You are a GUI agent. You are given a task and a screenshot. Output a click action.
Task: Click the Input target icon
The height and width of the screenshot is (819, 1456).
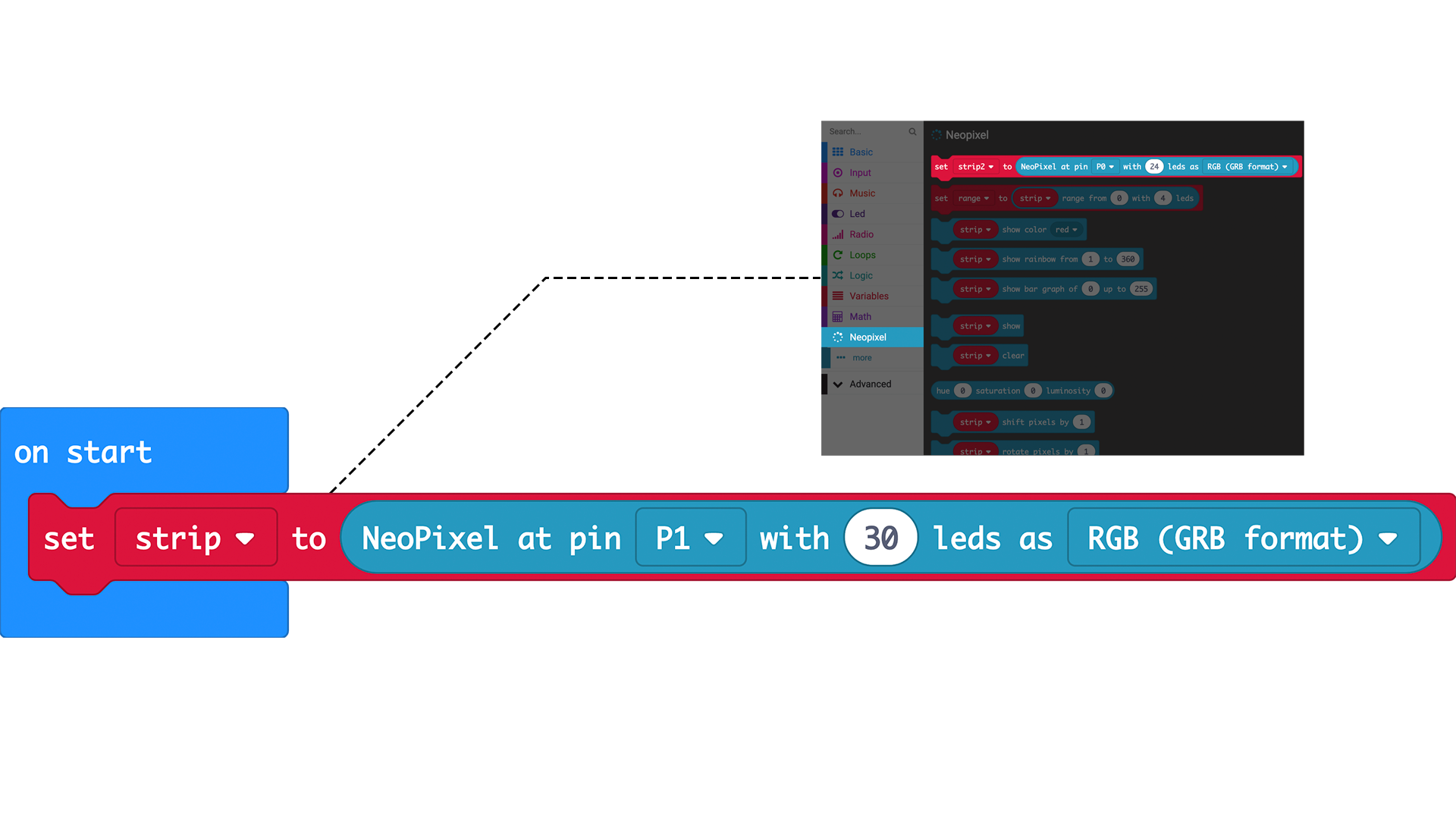point(838,173)
